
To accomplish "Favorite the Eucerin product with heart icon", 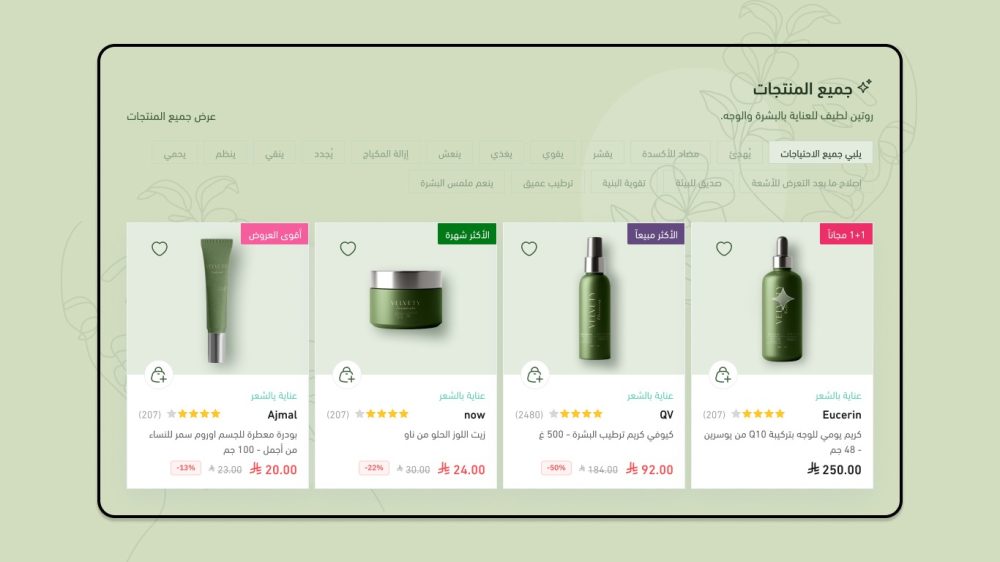I will click(723, 248).
